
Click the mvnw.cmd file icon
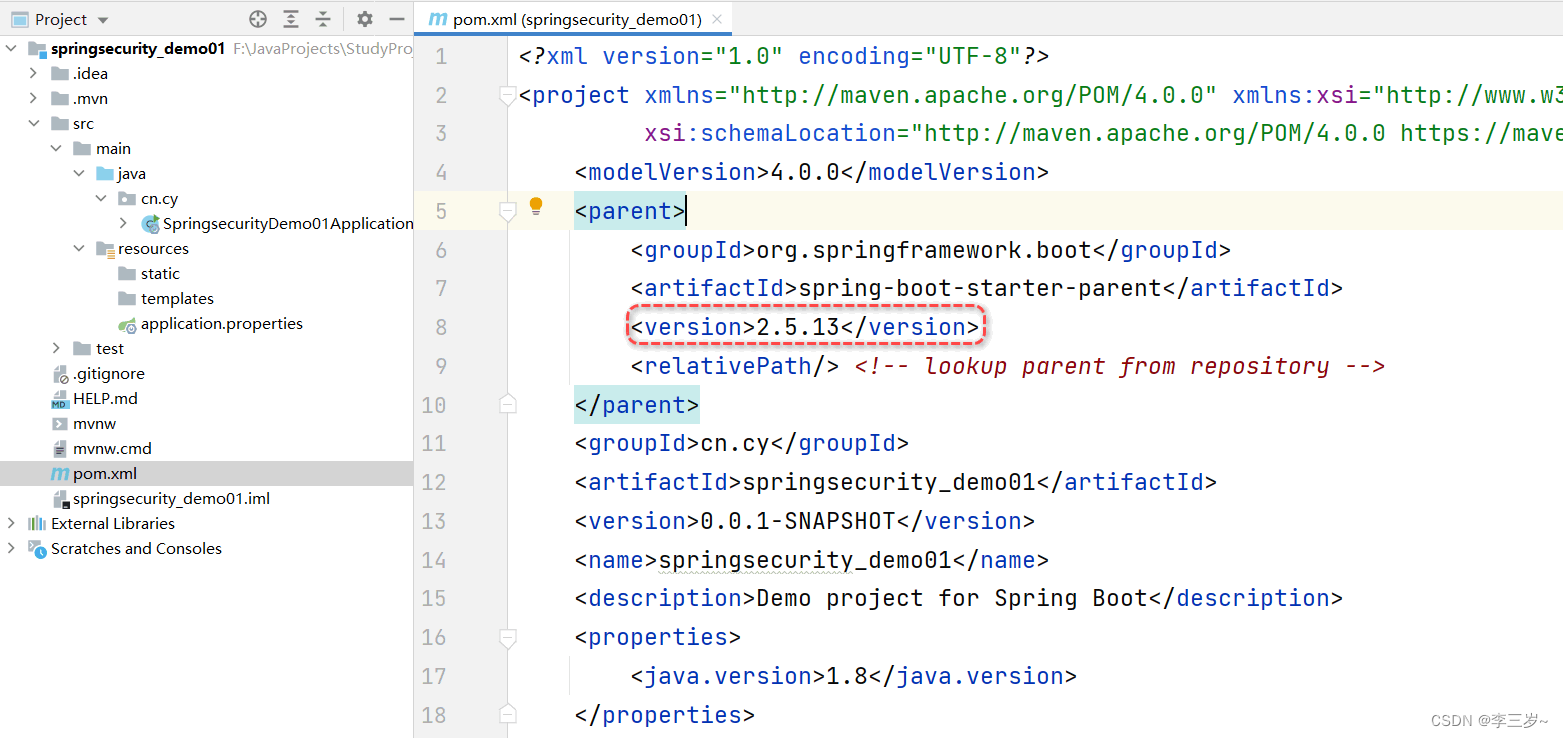pos(60,449)
